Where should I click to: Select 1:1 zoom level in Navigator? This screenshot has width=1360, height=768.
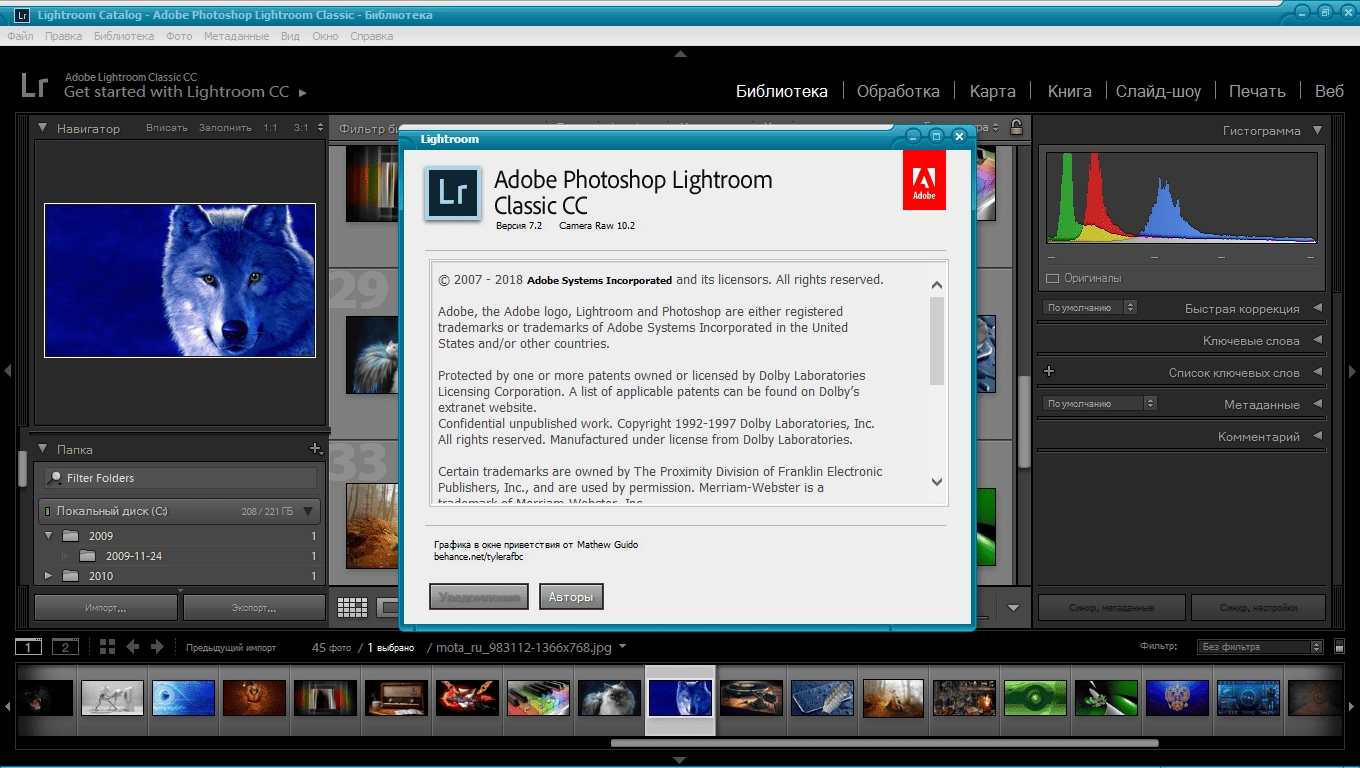(270, 128)
